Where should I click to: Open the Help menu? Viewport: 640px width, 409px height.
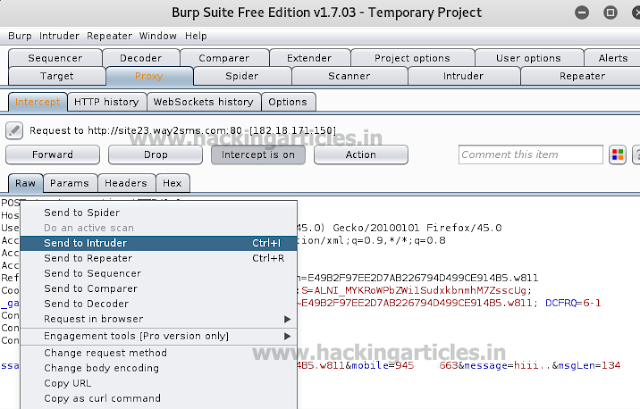(x=196, y=36)
